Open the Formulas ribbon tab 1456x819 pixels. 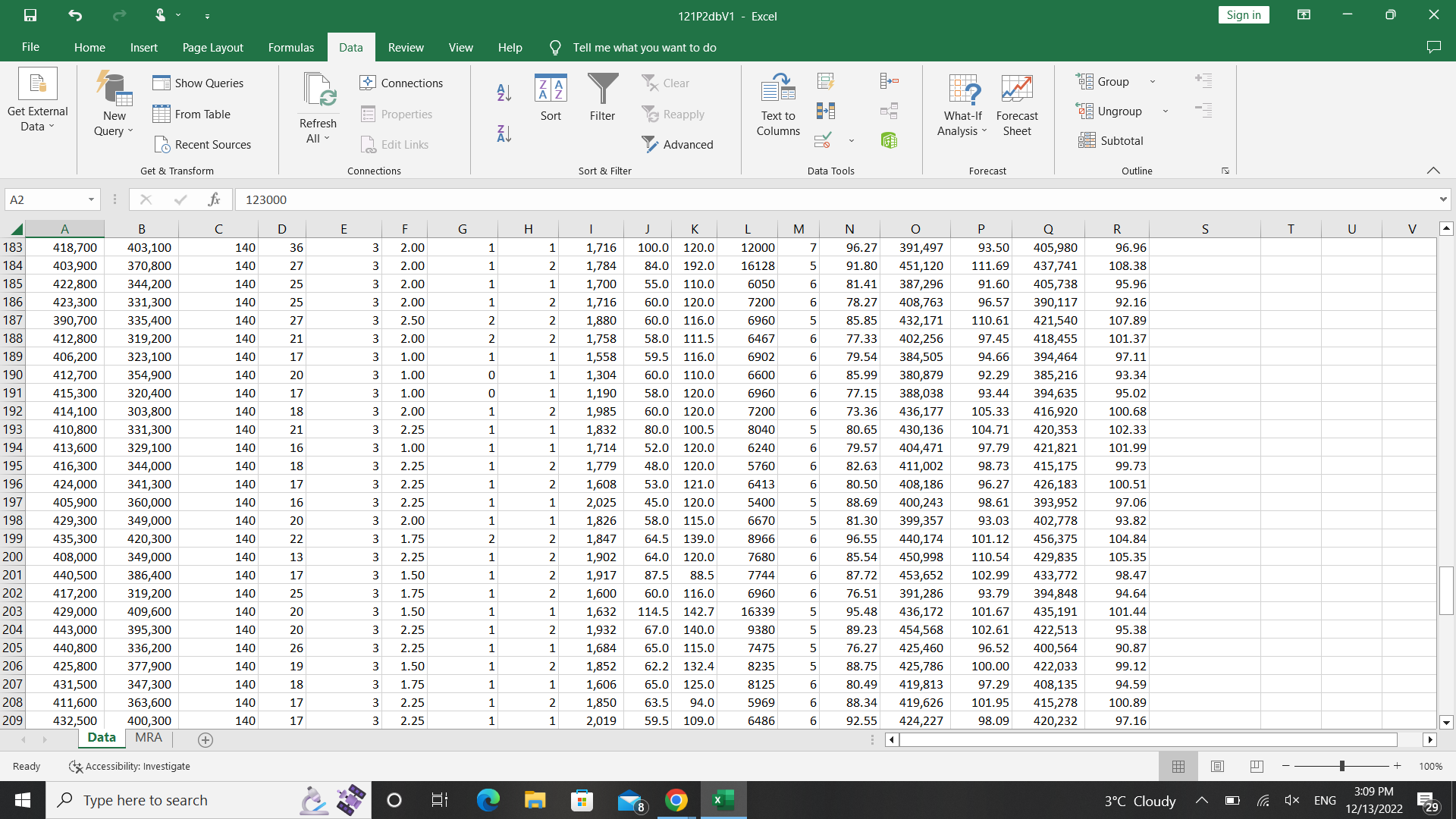[290, 47]
